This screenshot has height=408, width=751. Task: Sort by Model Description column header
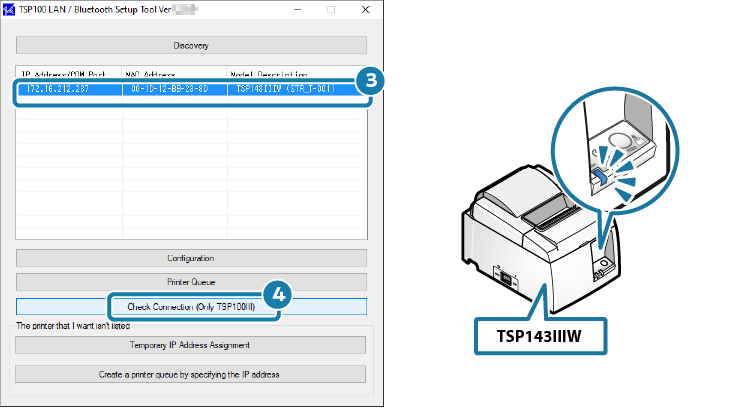pos(290,75)
